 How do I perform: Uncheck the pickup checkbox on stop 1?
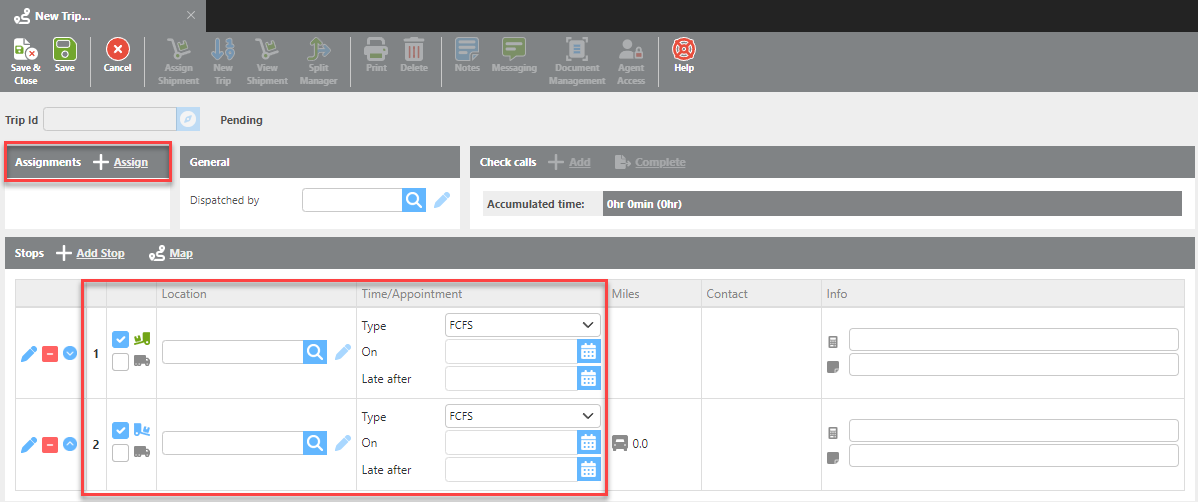121,340
